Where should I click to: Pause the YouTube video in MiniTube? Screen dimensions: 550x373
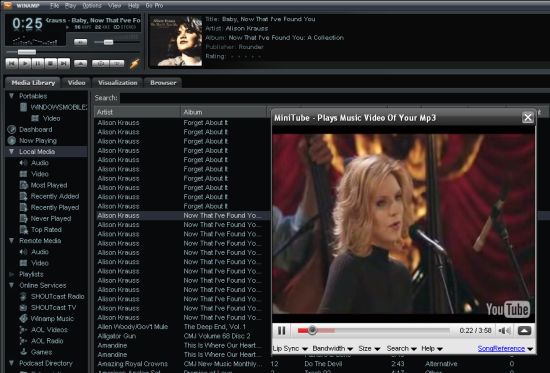click(281, 330)
